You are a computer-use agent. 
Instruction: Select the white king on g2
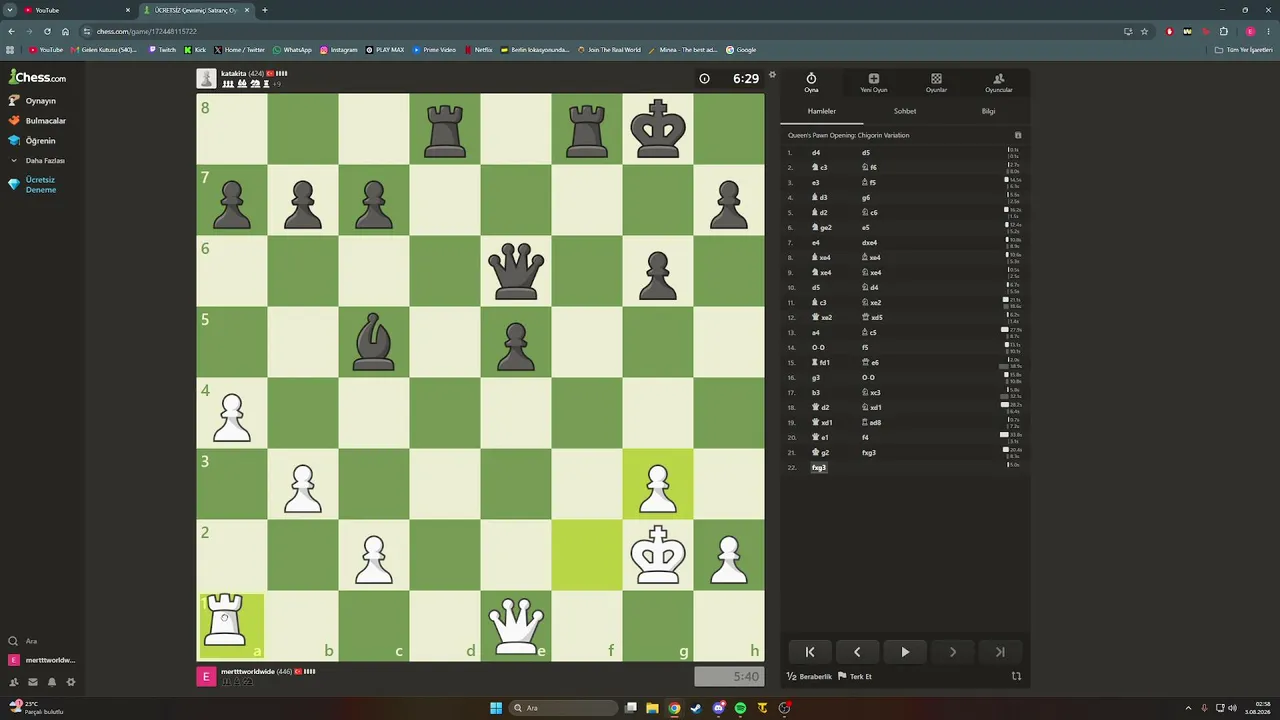tap(658, 555)
